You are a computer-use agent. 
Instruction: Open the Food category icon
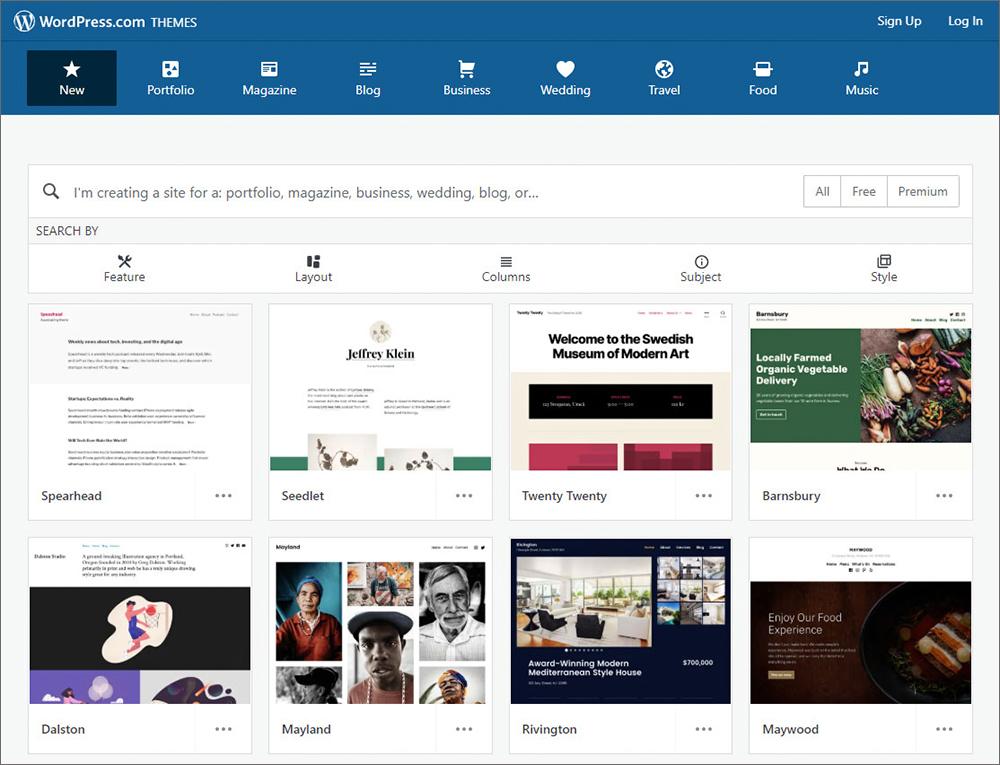coord(763,69)
